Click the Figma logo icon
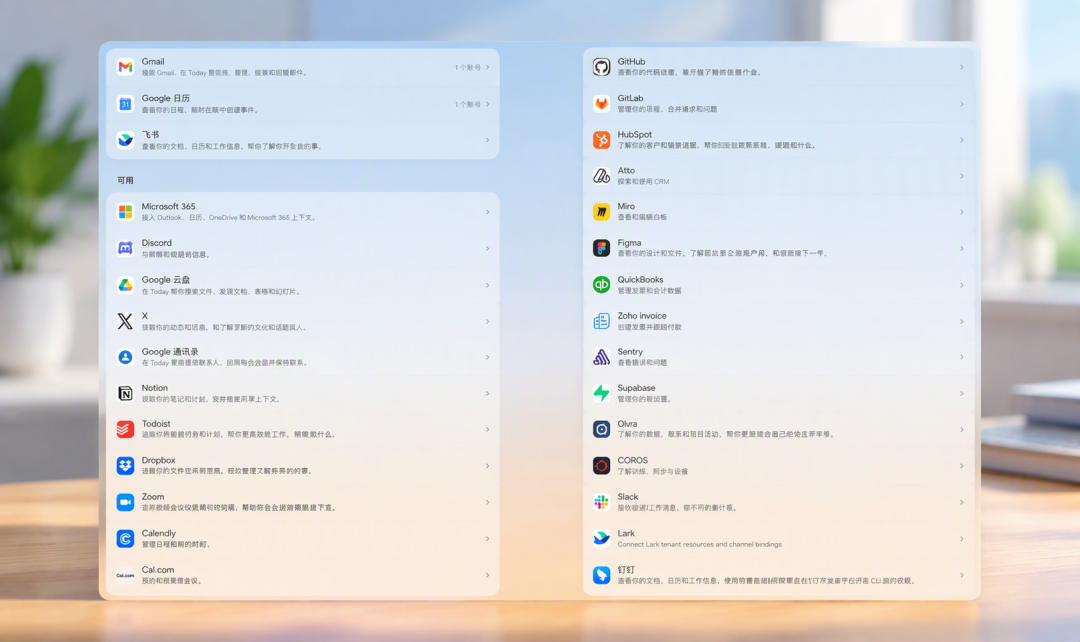The height and width of the screenshot is (642, 1080). [601, 248]
